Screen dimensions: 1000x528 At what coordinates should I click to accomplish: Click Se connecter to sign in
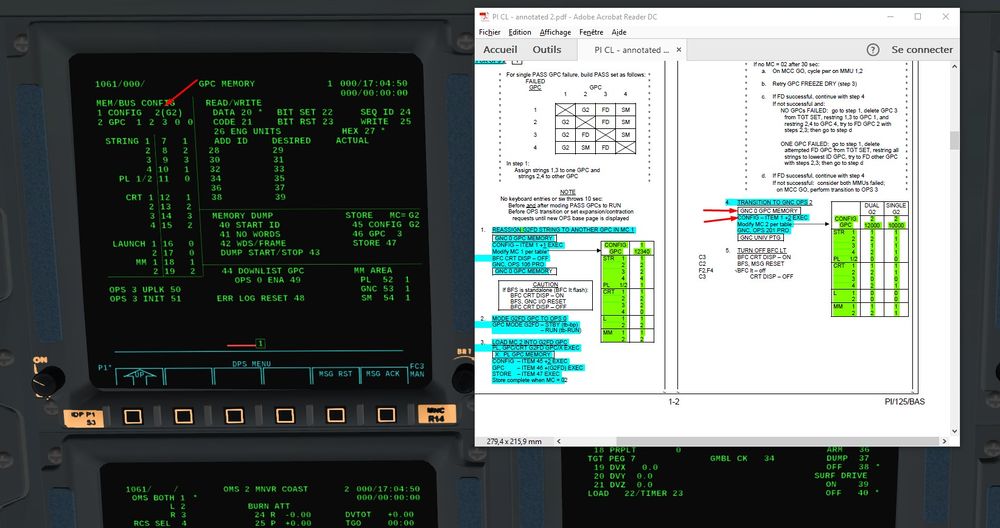(922, 50)
